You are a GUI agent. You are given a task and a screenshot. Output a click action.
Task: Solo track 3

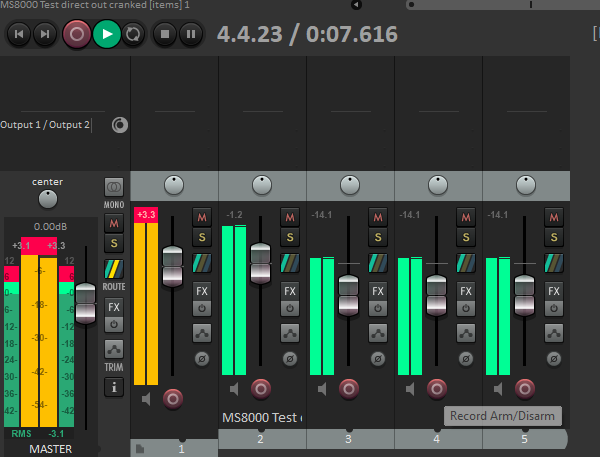click(x=377, y=237)
